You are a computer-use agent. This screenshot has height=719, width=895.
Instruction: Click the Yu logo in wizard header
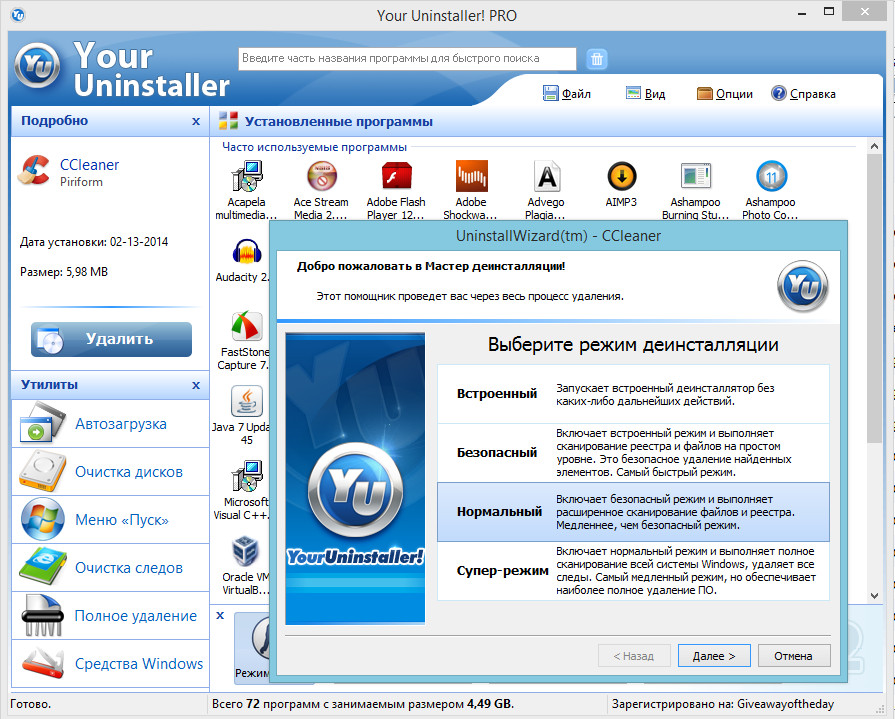[803, 286]
